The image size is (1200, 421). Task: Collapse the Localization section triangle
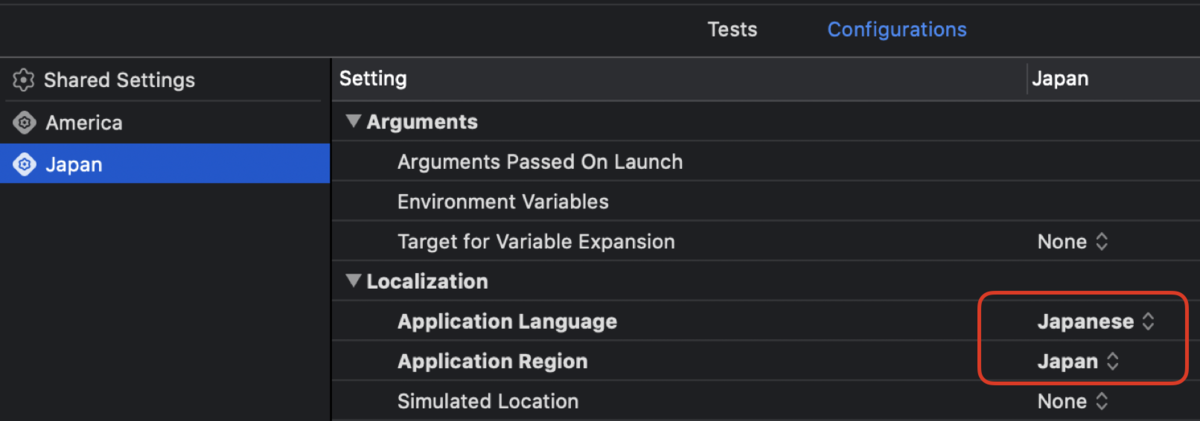(352, 282)
